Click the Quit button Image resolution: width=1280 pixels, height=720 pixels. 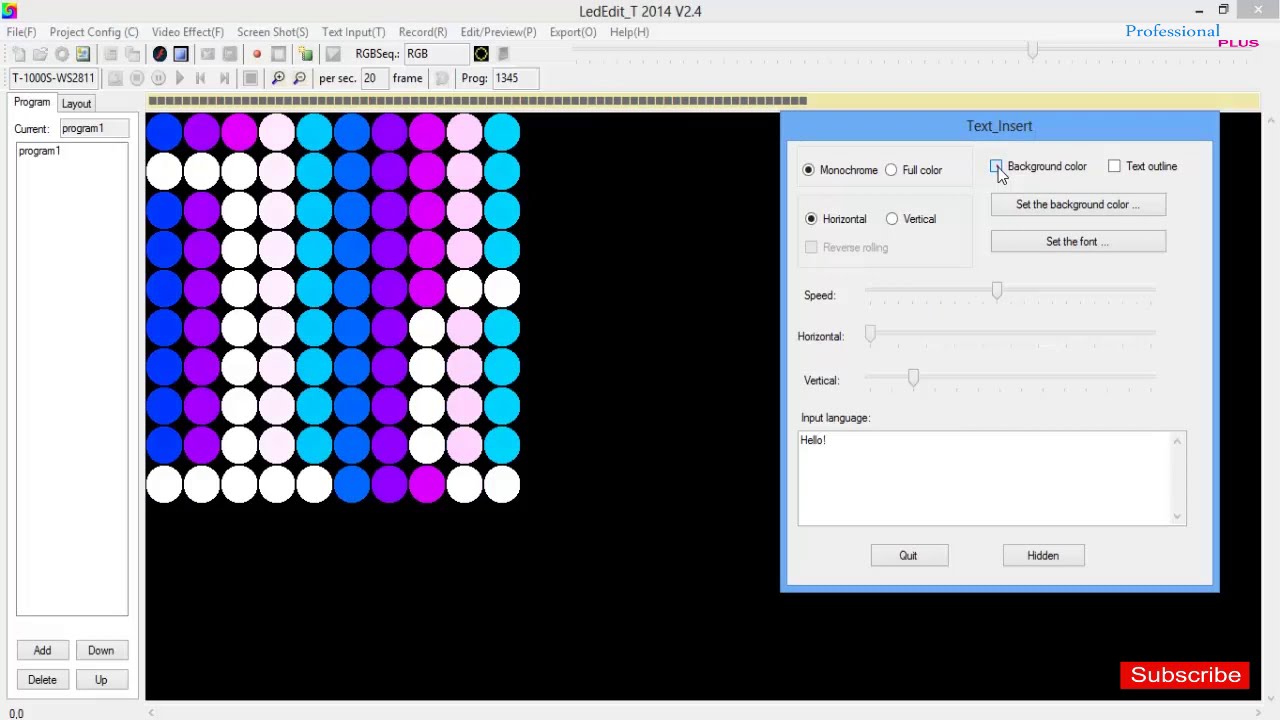coord(908,556)
